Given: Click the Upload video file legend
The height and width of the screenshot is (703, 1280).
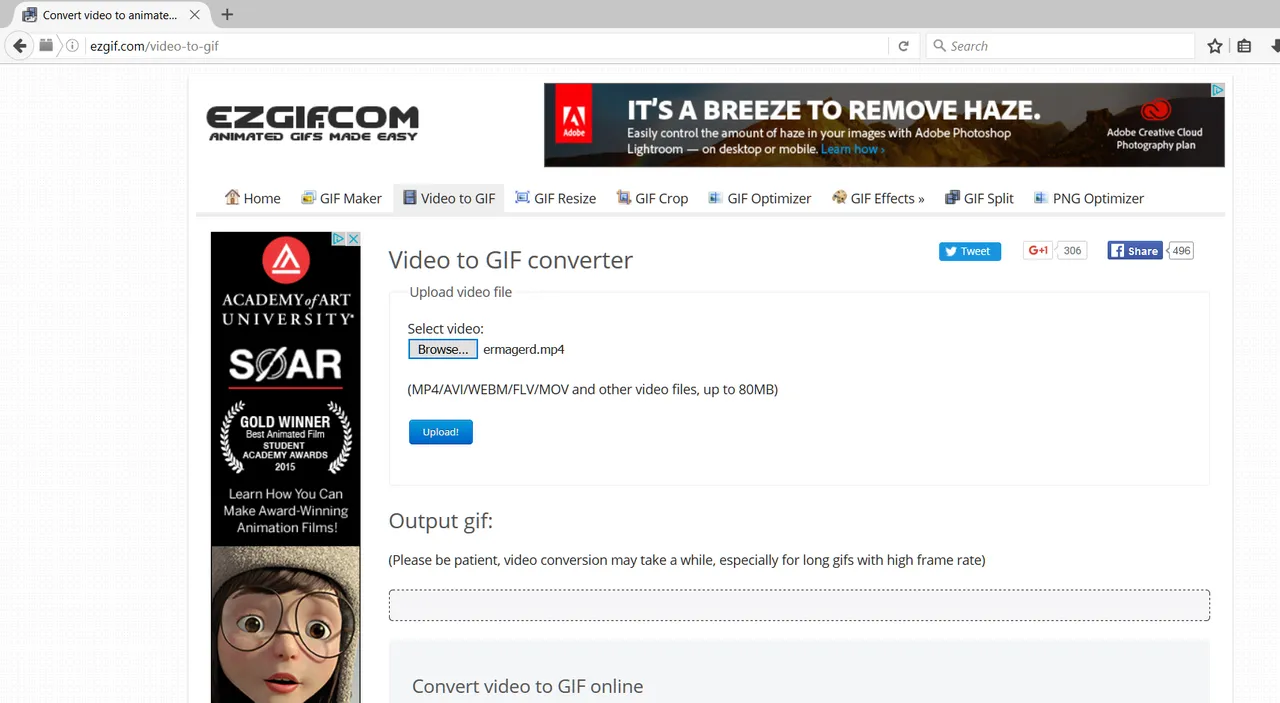Looking at the screenshot, I should pos(461,292).
